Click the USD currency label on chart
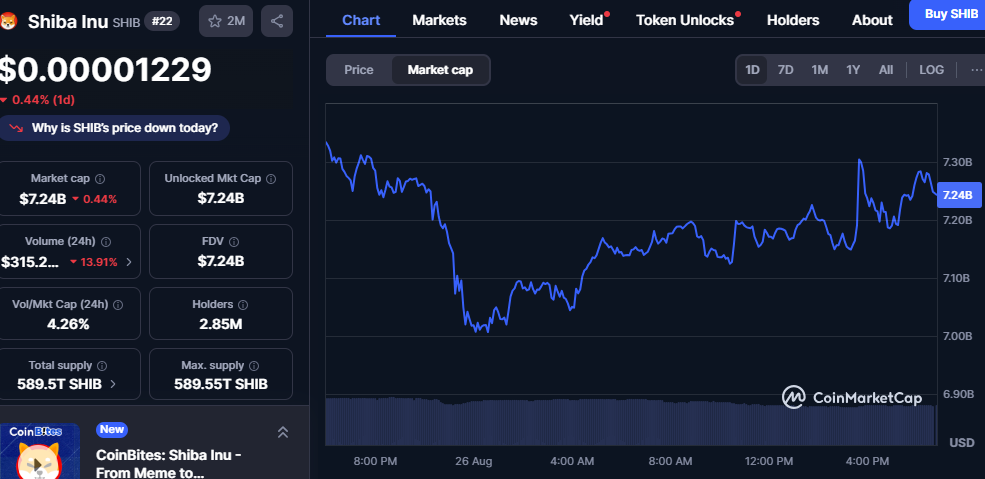This screenshot has height=479, width=985. point(962,443)
